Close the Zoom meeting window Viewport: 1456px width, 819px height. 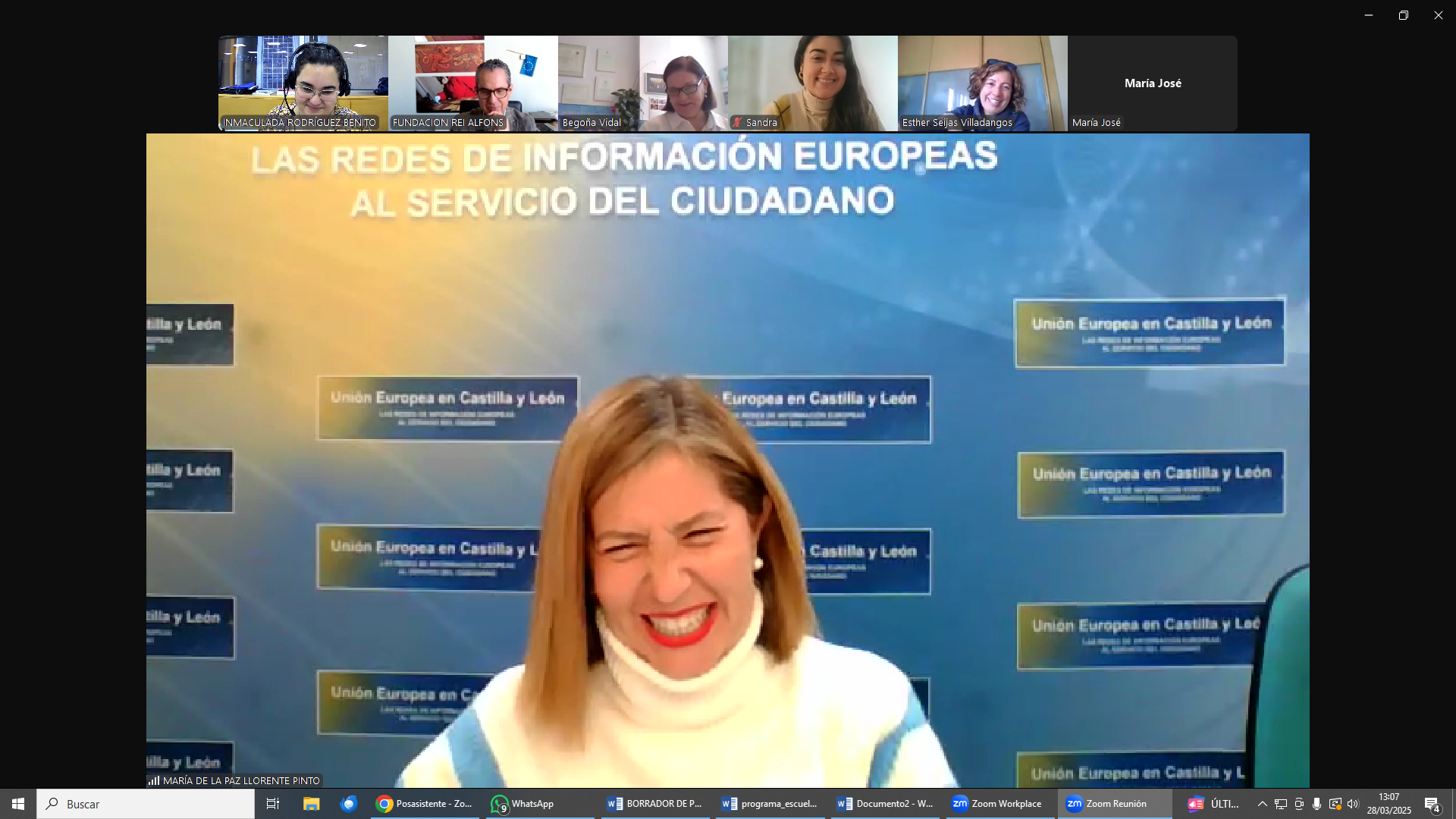(1439, 15)
